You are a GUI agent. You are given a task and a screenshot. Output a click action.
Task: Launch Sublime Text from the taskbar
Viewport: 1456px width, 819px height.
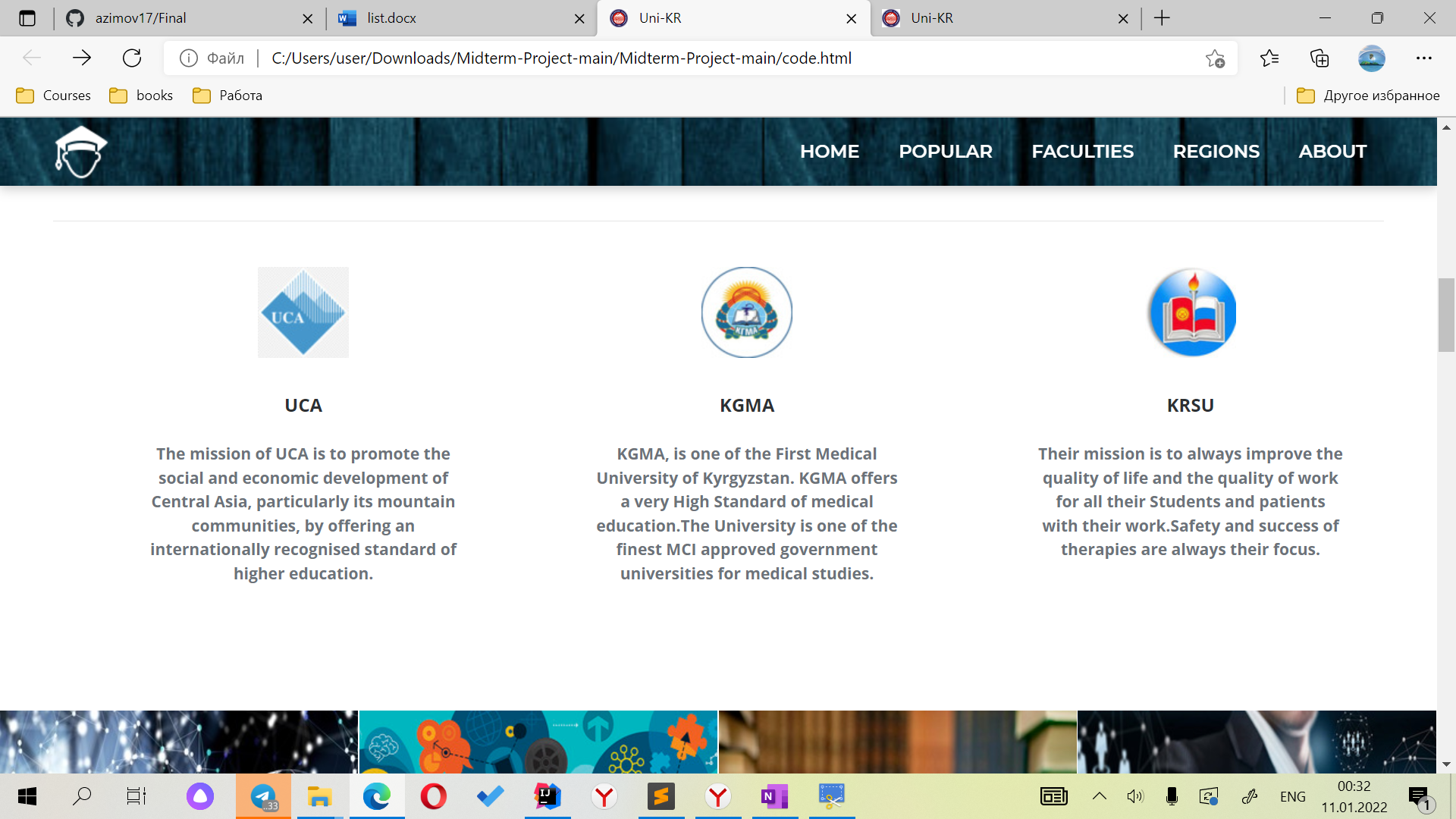(661, 796)
